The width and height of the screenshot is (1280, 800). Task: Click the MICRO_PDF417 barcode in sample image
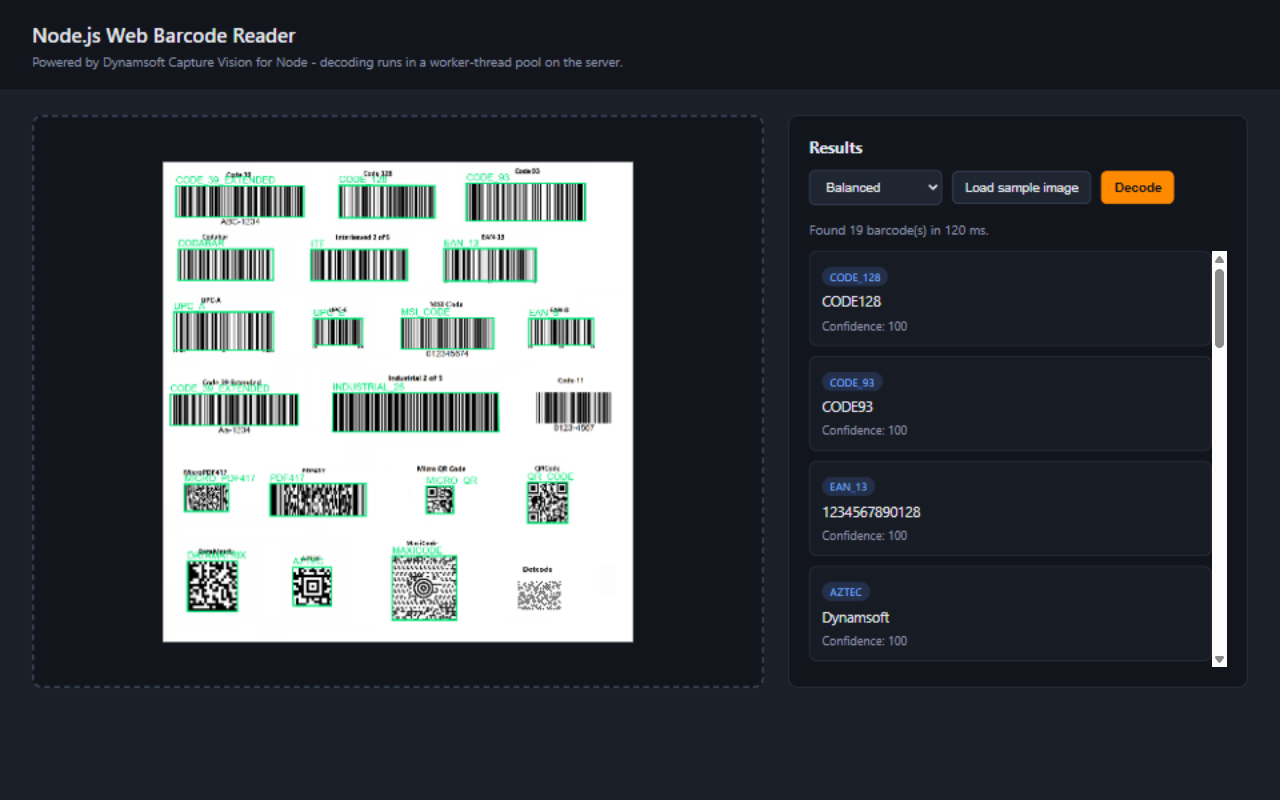click(206, 497)
